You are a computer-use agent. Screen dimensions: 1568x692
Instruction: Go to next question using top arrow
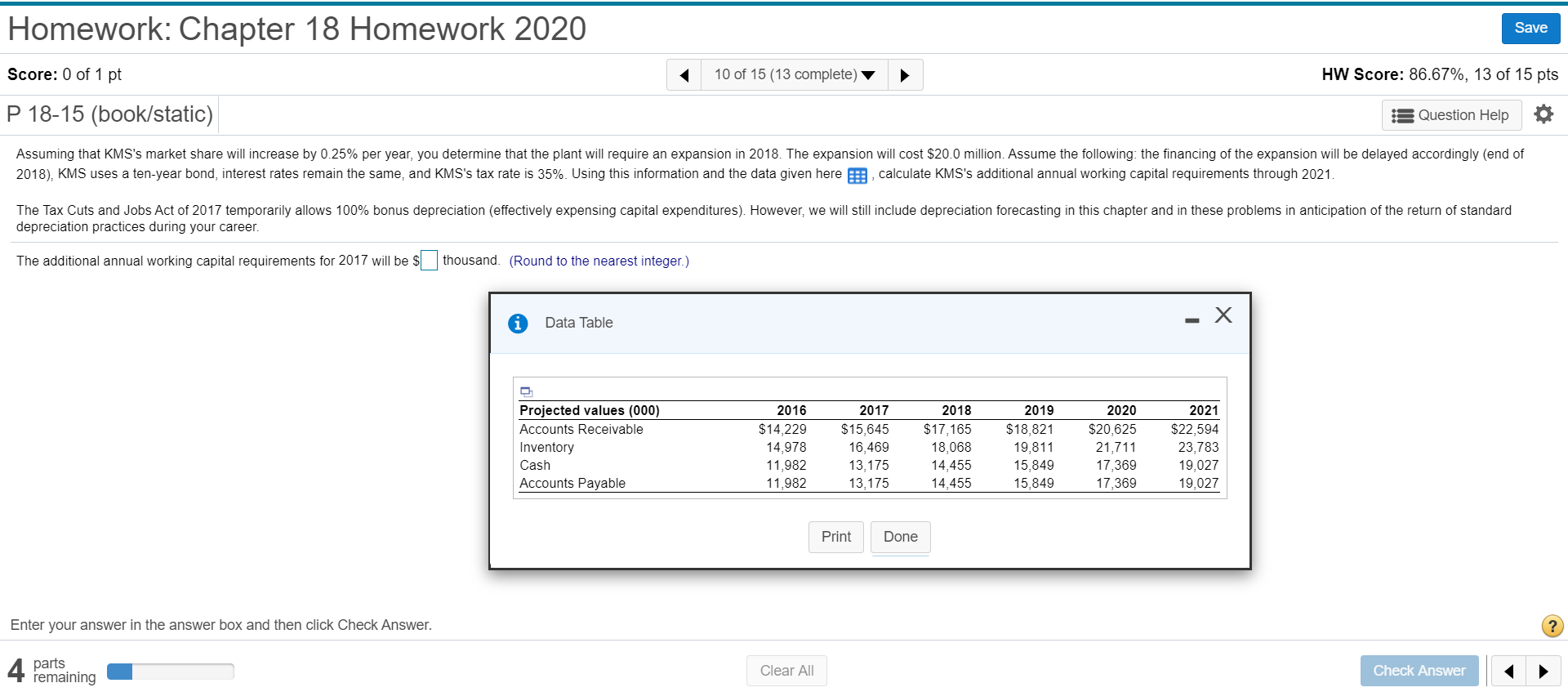[x=905, y=75]
